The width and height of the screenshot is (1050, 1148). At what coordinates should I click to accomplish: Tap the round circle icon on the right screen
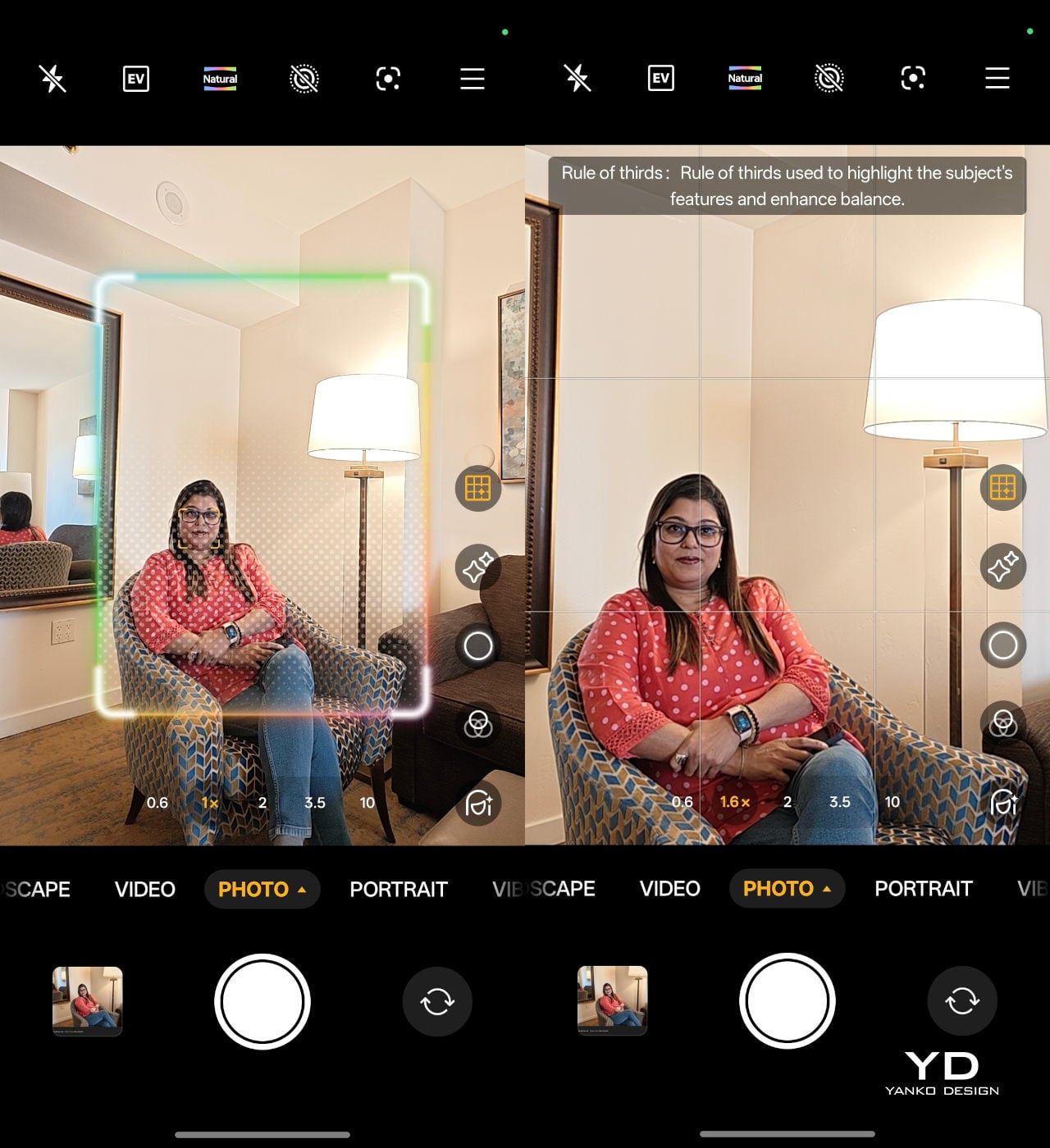pyautogui.click(x=1002, y=645)
